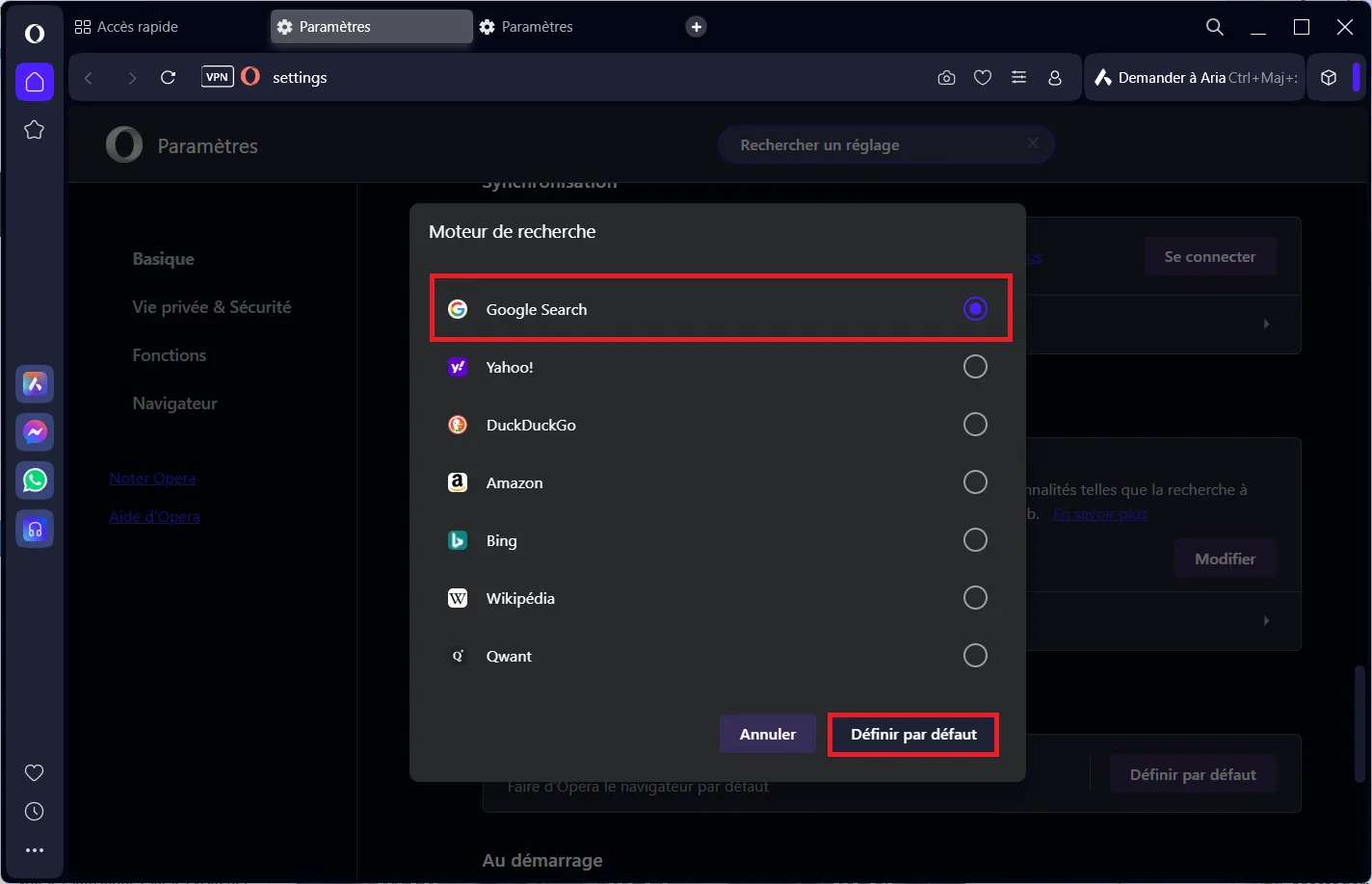Viewport: 1372px width, 884px height.
Task: Click the Amazon logo icon
Action: (458, 482)
